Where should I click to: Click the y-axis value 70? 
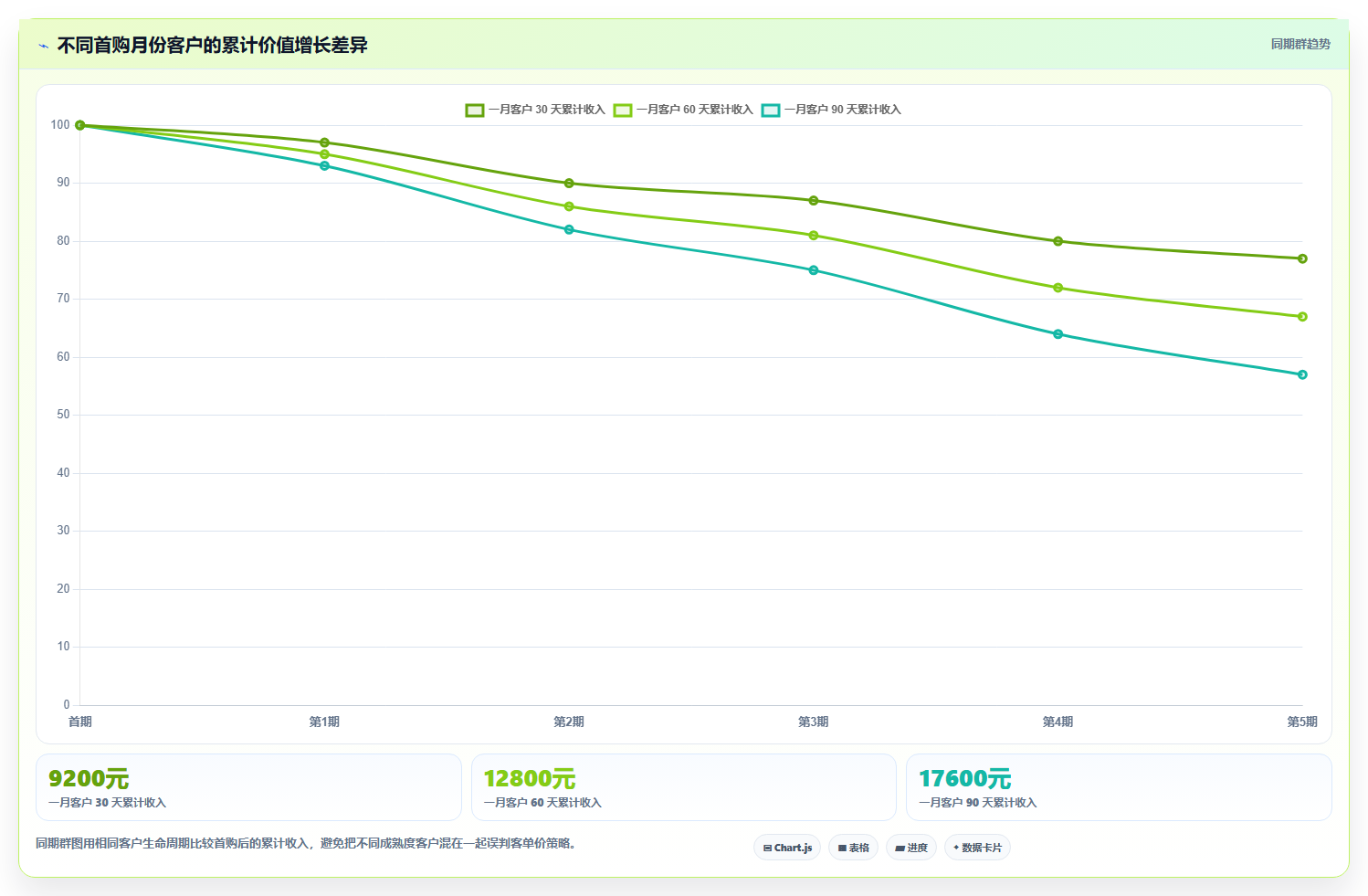coord(63,299)
